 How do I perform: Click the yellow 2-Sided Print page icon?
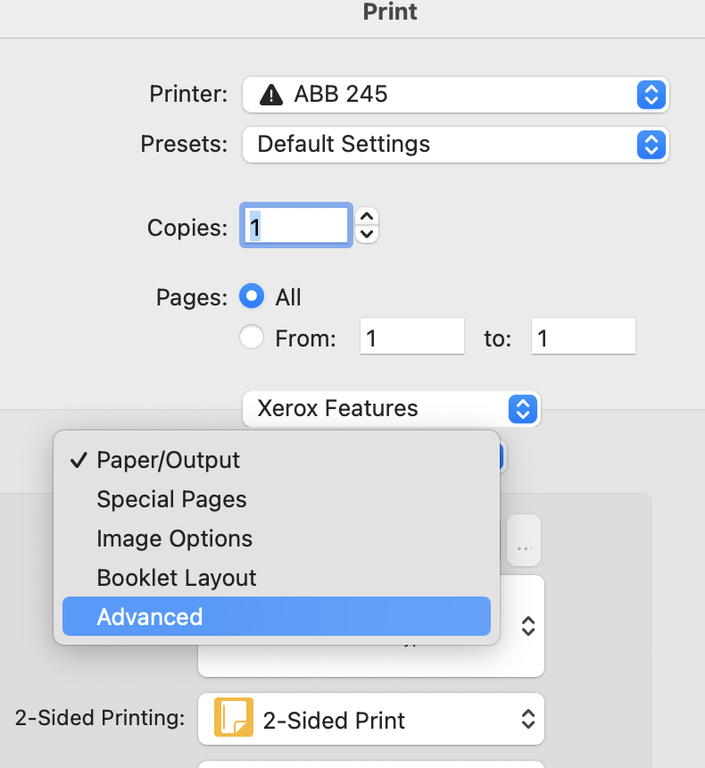click(233, 720)
